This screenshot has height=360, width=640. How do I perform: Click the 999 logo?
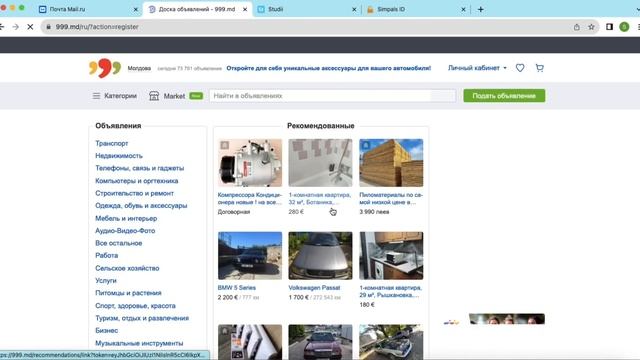click(x=105, y=68)
